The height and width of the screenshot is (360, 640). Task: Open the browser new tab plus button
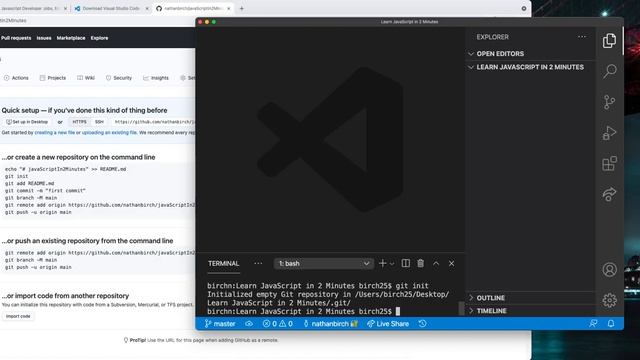241,8
